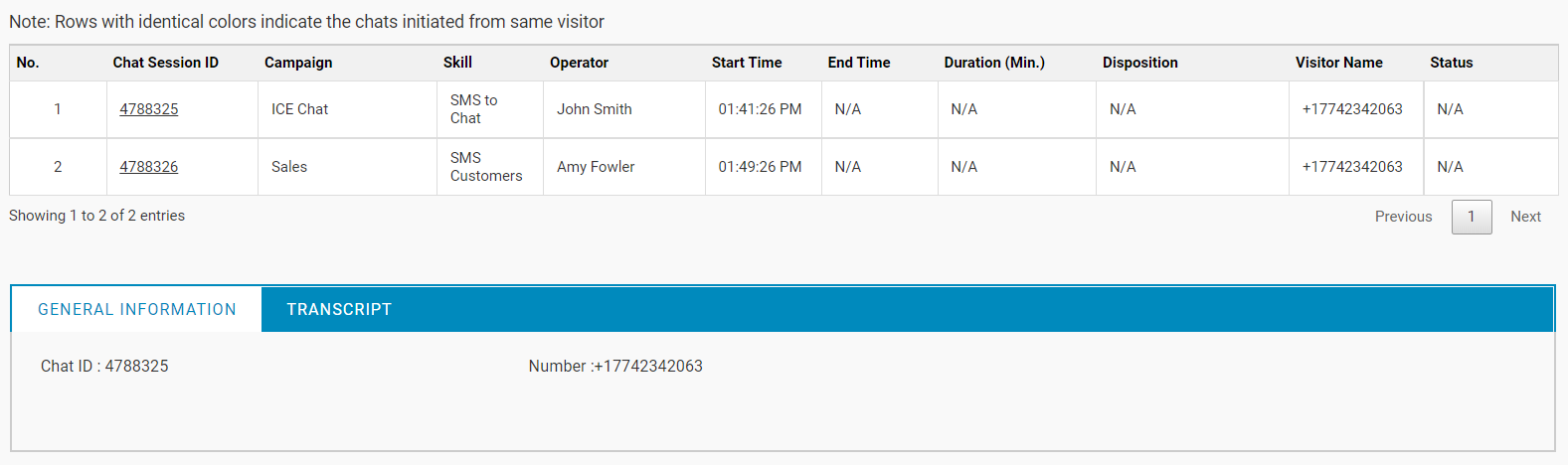Select the John Smith operator cell
The height and width of the screenshot is (465, 1568).
595,109
